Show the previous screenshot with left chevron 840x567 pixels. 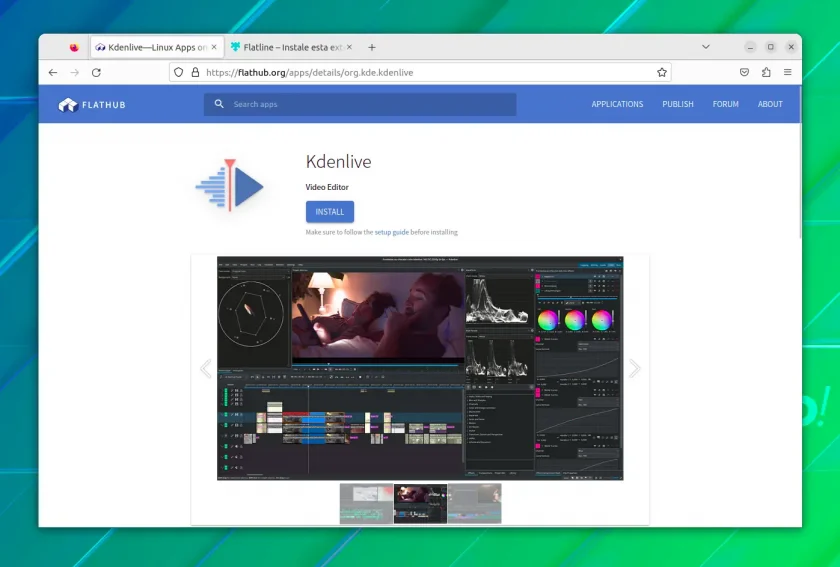tap(206, 368)
